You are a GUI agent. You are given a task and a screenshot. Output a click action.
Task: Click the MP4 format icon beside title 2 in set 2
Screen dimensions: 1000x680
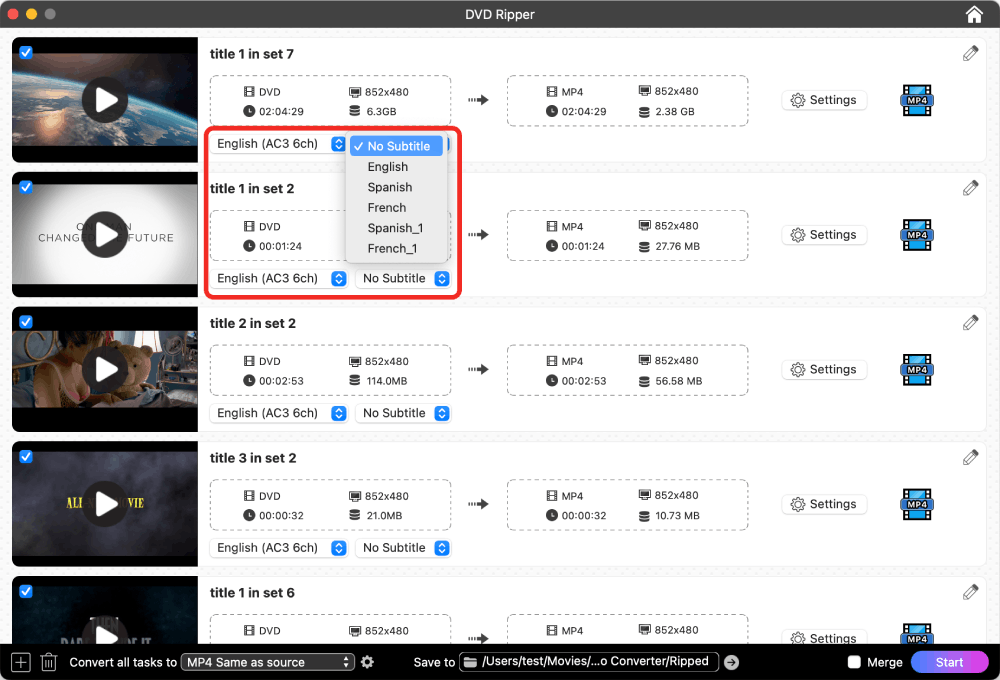(916, 370)
